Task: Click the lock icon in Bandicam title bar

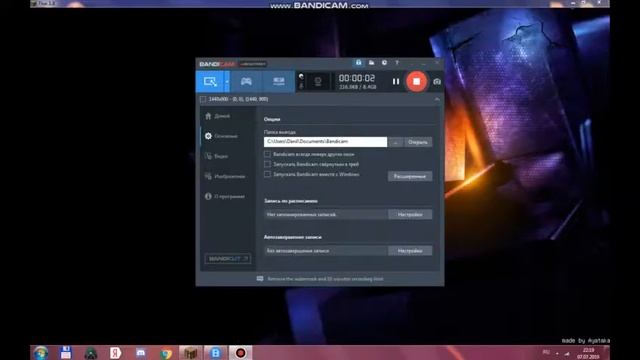Action: 358,63
